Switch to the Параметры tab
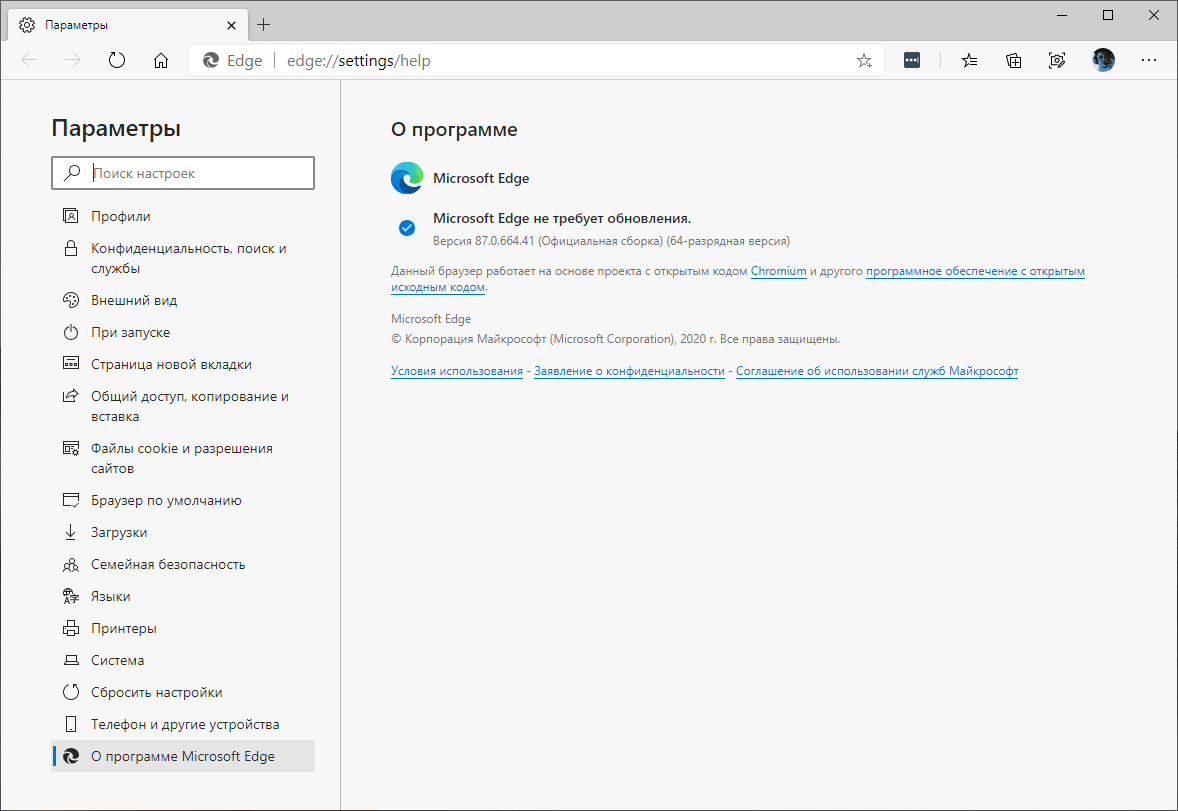 pyautogui.click(x=120, y=24)
